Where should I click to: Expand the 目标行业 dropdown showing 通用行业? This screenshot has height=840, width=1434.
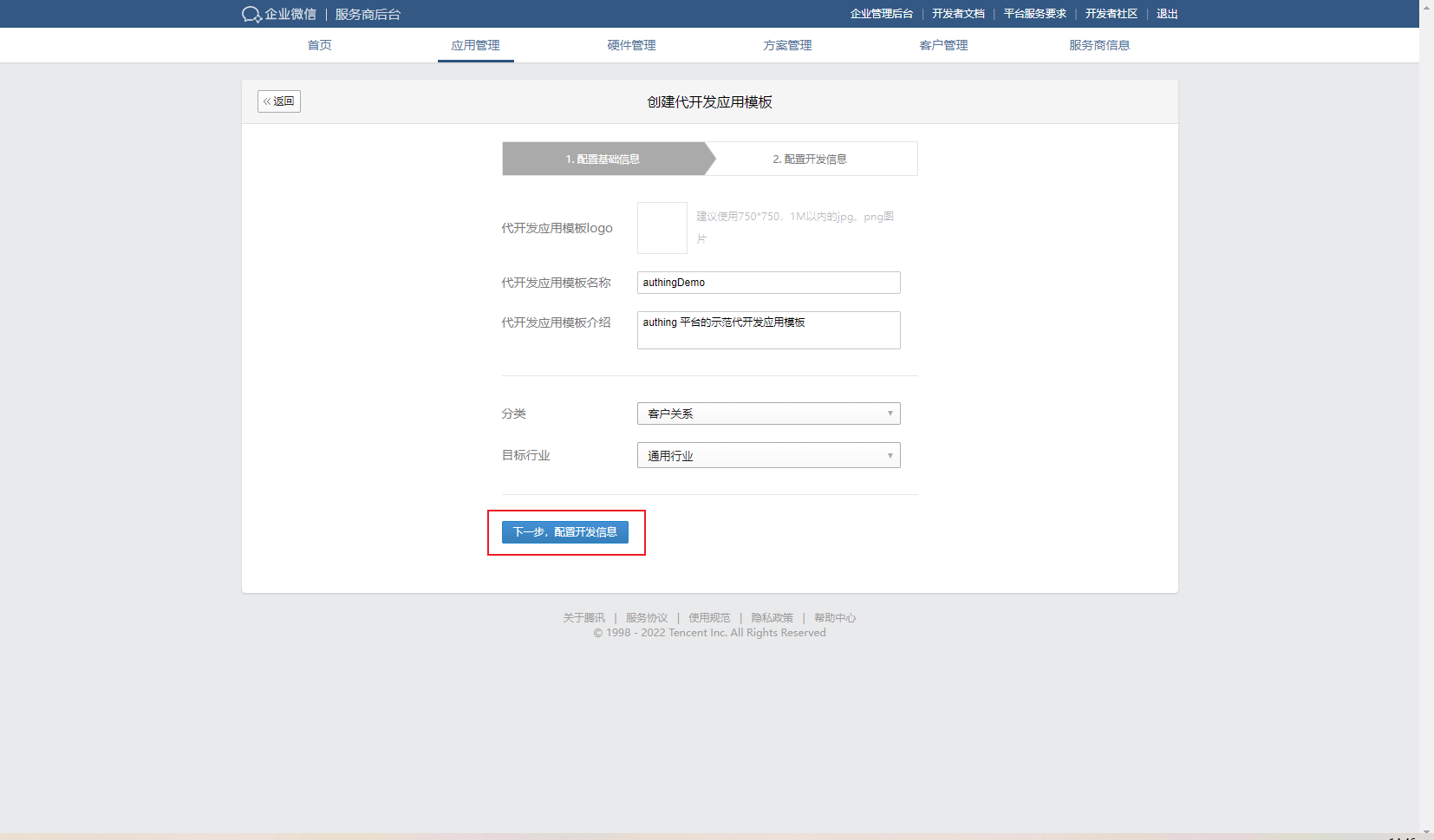(768, 455)
